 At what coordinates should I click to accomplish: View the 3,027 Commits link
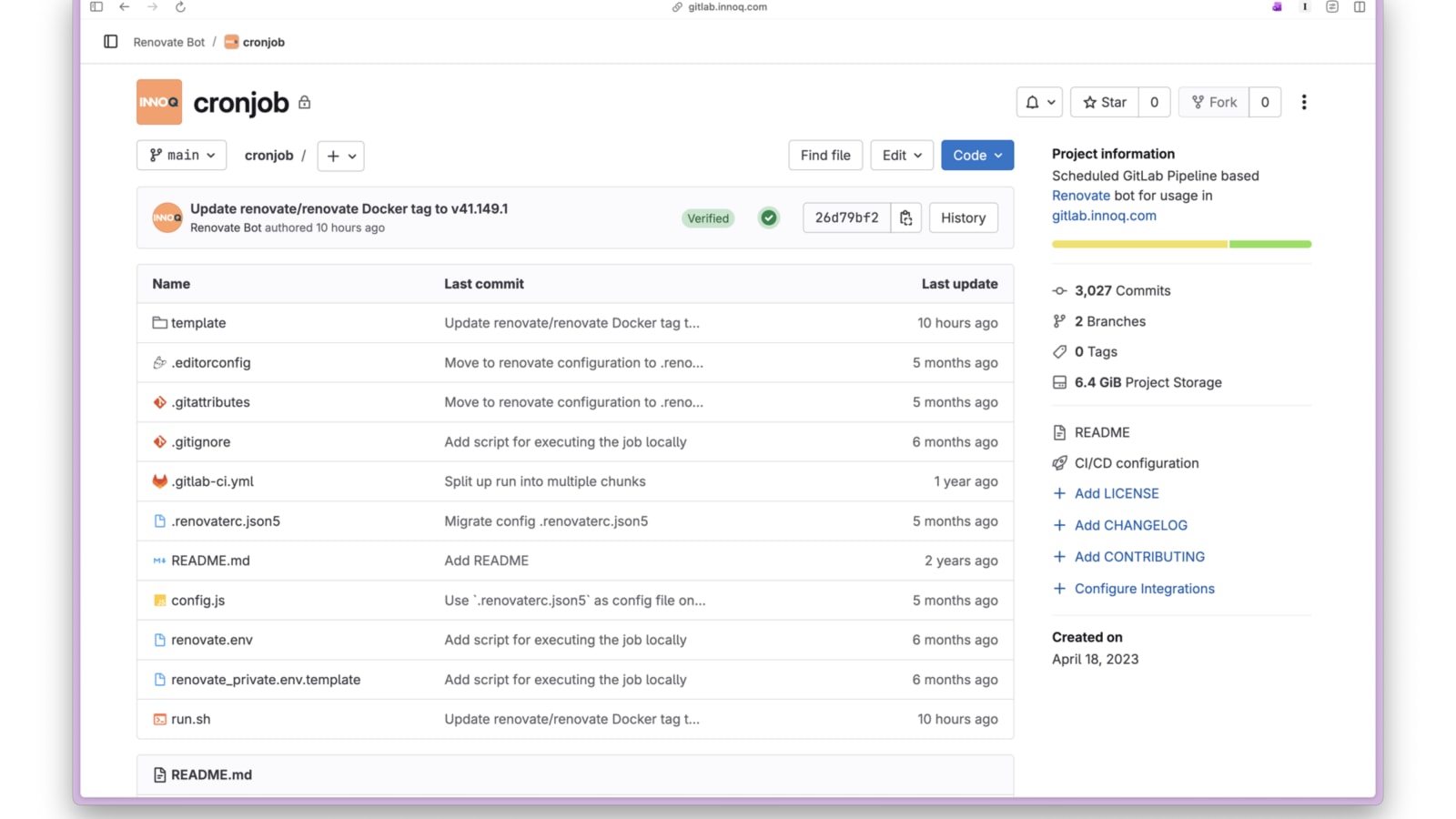1122,291
